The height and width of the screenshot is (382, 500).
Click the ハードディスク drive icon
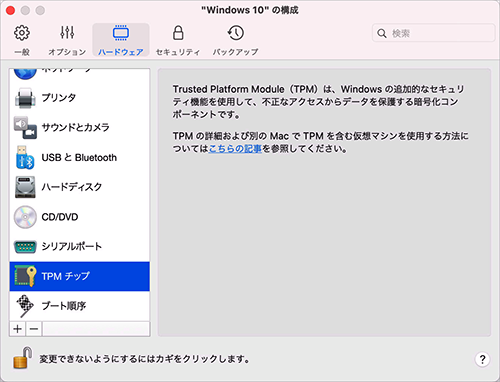point(25,187)
